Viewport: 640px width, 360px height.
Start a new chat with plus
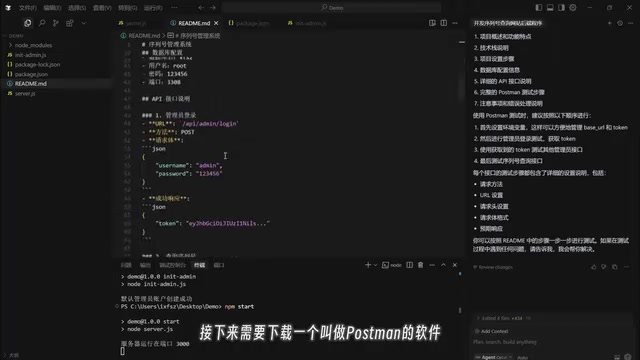click(x=609, y=23)
